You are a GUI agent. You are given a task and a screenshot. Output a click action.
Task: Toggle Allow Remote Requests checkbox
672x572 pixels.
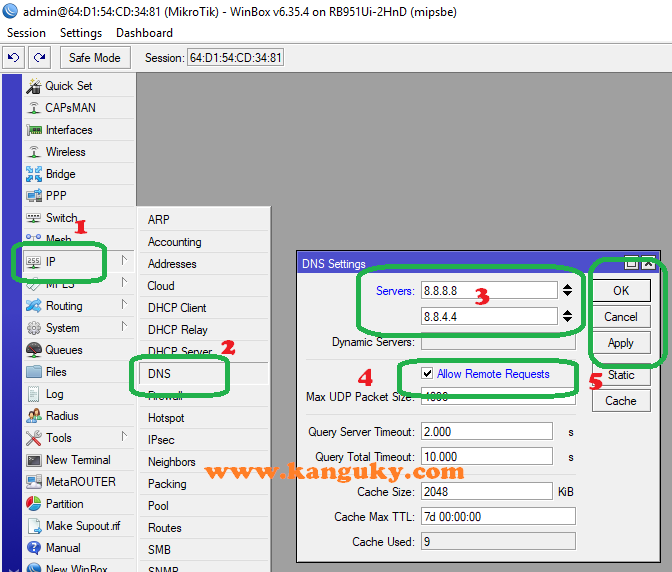[427, 373]
